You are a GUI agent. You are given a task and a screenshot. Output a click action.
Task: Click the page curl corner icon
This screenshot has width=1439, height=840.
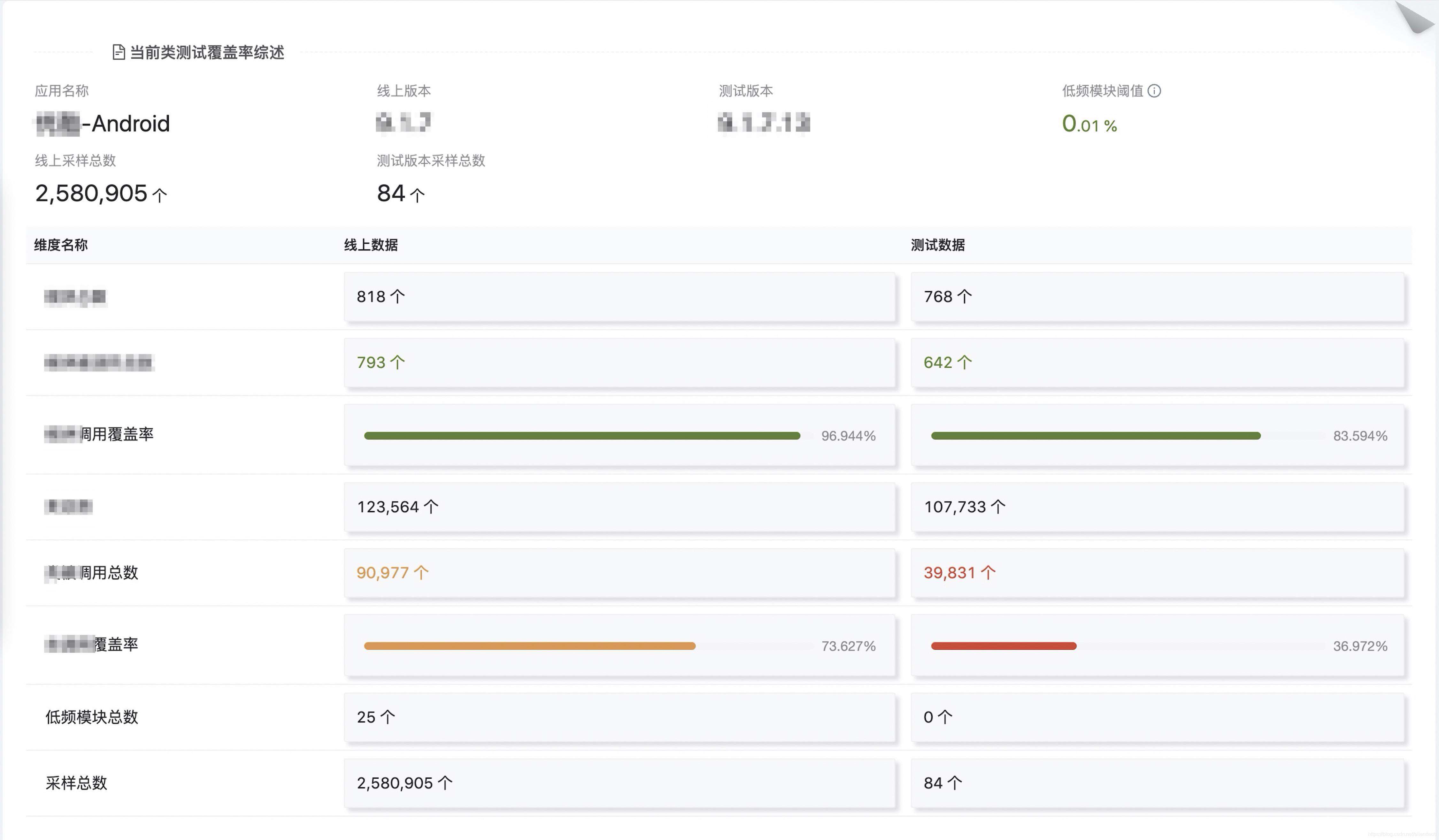[x=1415, y=17]
